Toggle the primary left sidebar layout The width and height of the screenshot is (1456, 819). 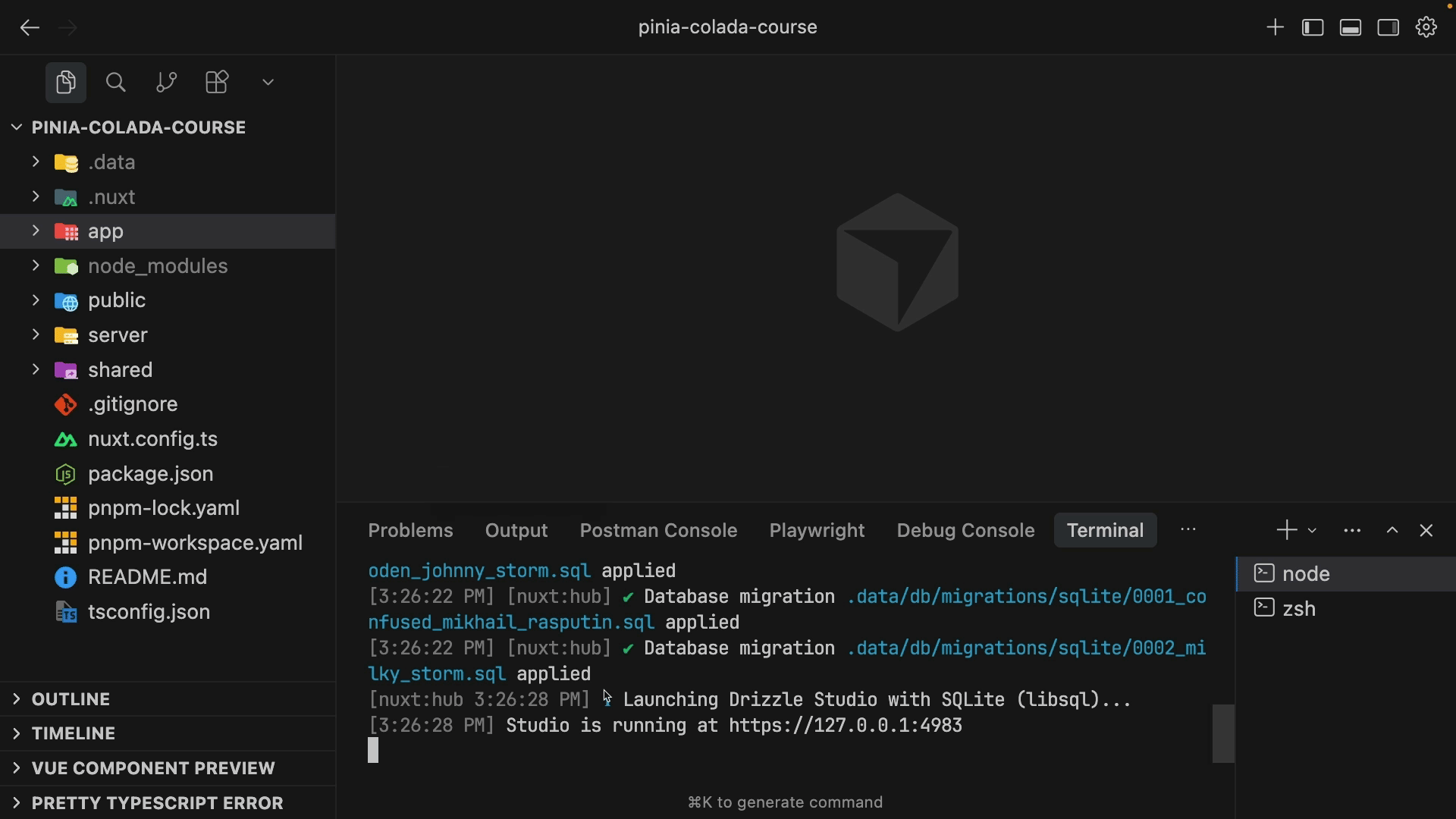(1313, 27)
